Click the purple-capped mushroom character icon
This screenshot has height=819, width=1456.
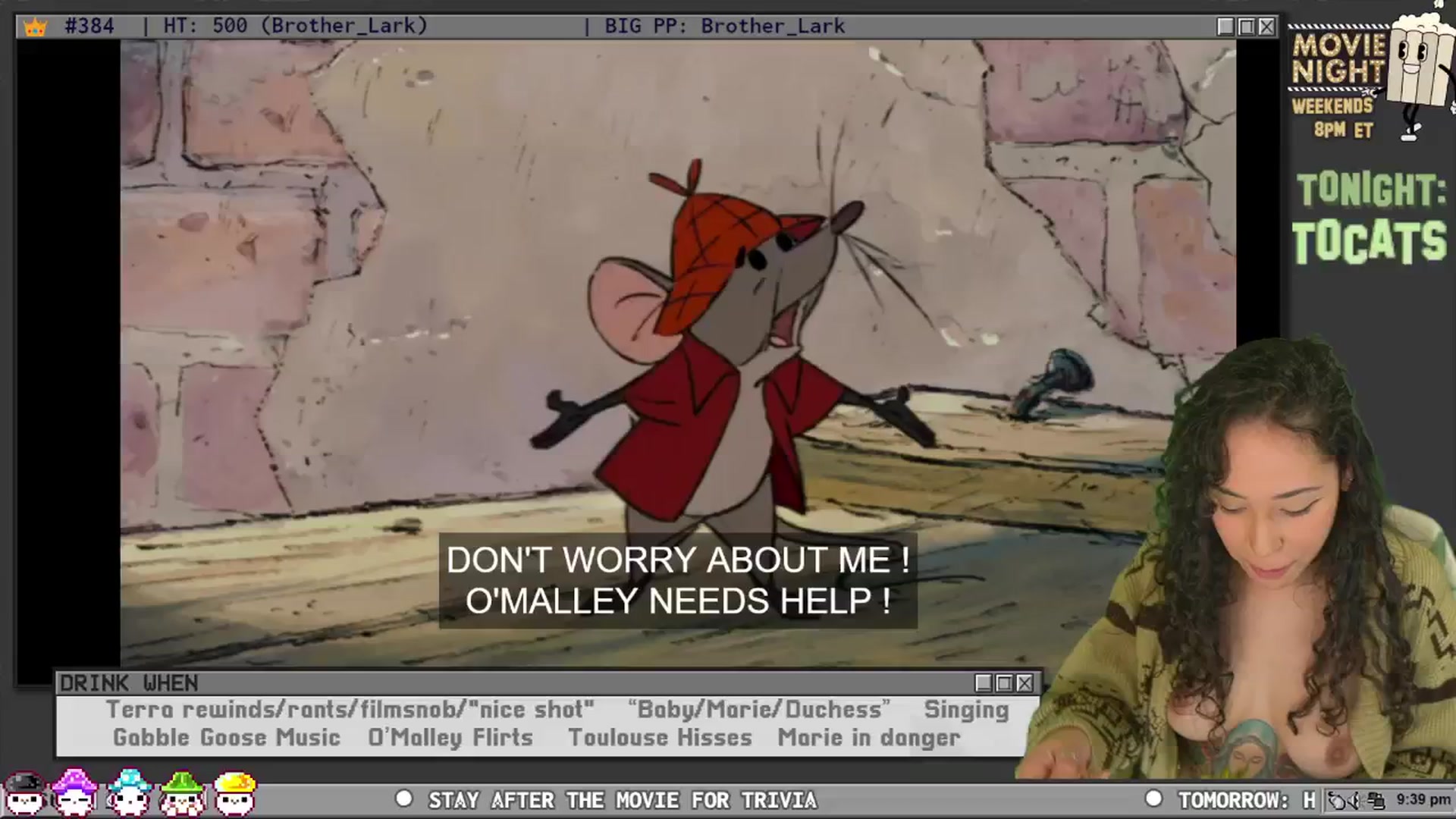tap(75, 792)
